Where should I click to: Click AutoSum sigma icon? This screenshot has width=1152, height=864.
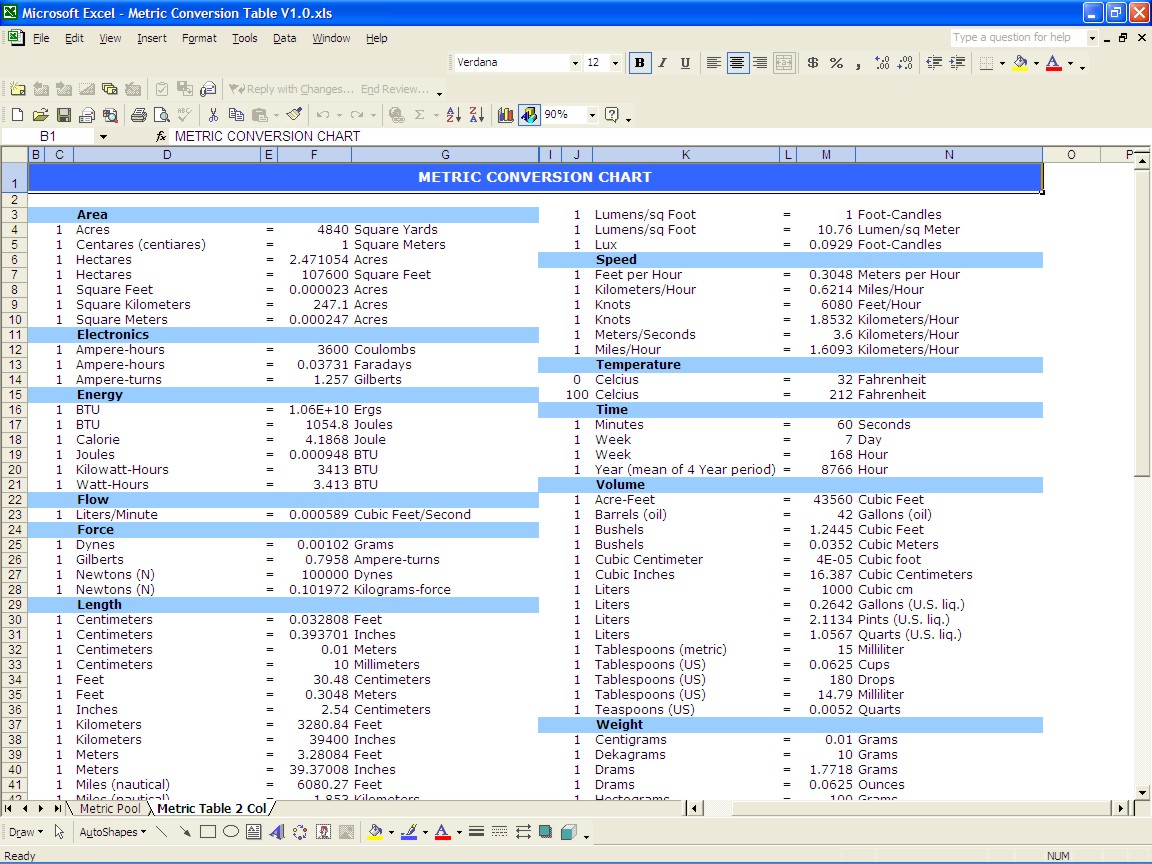[x=420, y=115]
